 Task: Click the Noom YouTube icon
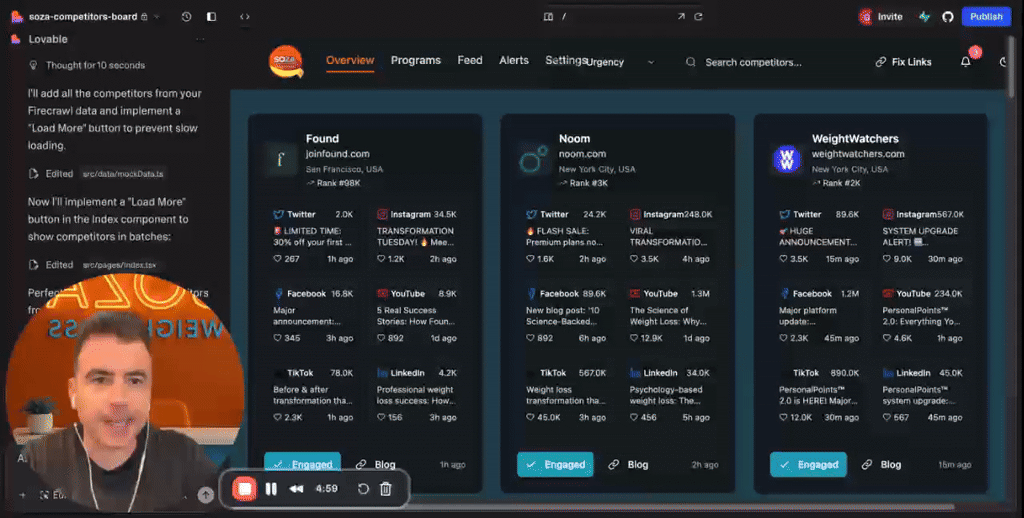click(635, 293)
